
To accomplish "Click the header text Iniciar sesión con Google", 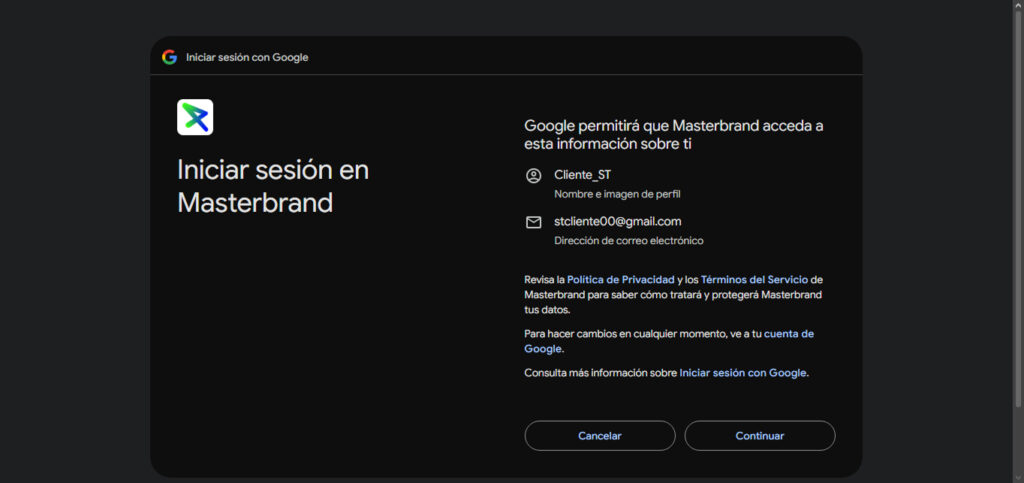I will pos(247,58).
